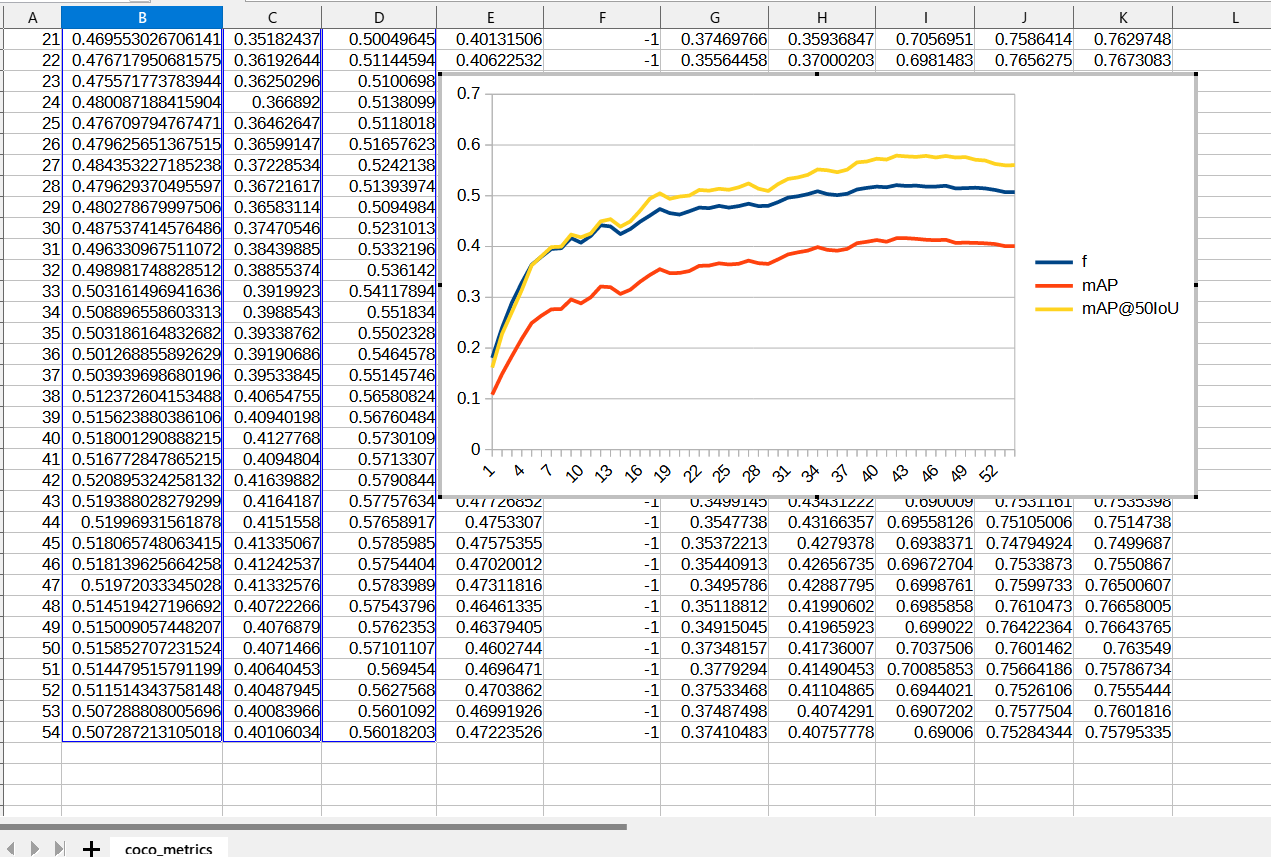Add a new sheet with the plus button
Screen dimensions: 1271x857
pos(91,848)
